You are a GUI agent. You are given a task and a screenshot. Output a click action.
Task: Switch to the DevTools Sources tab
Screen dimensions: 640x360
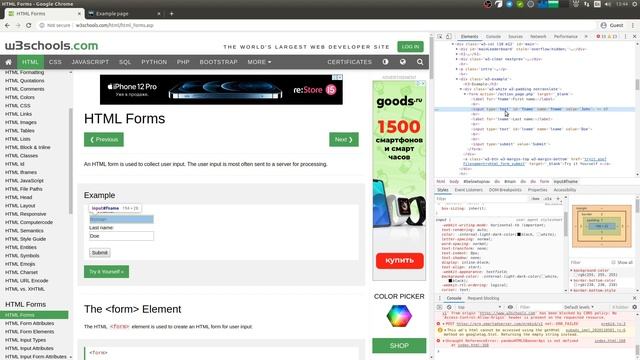(515, 36)
